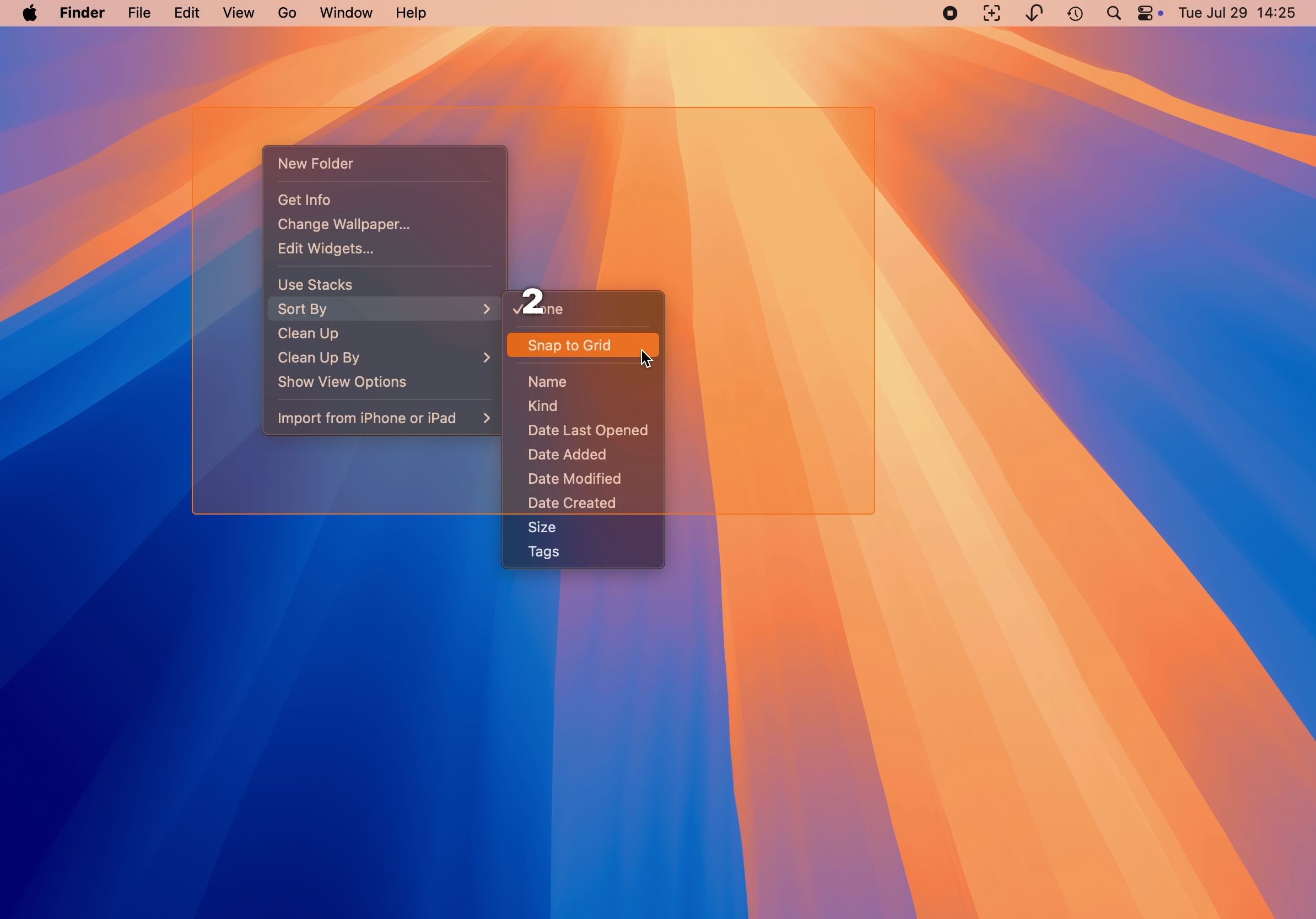
Task: Open the Go menu
Action: tap(287, 13)
